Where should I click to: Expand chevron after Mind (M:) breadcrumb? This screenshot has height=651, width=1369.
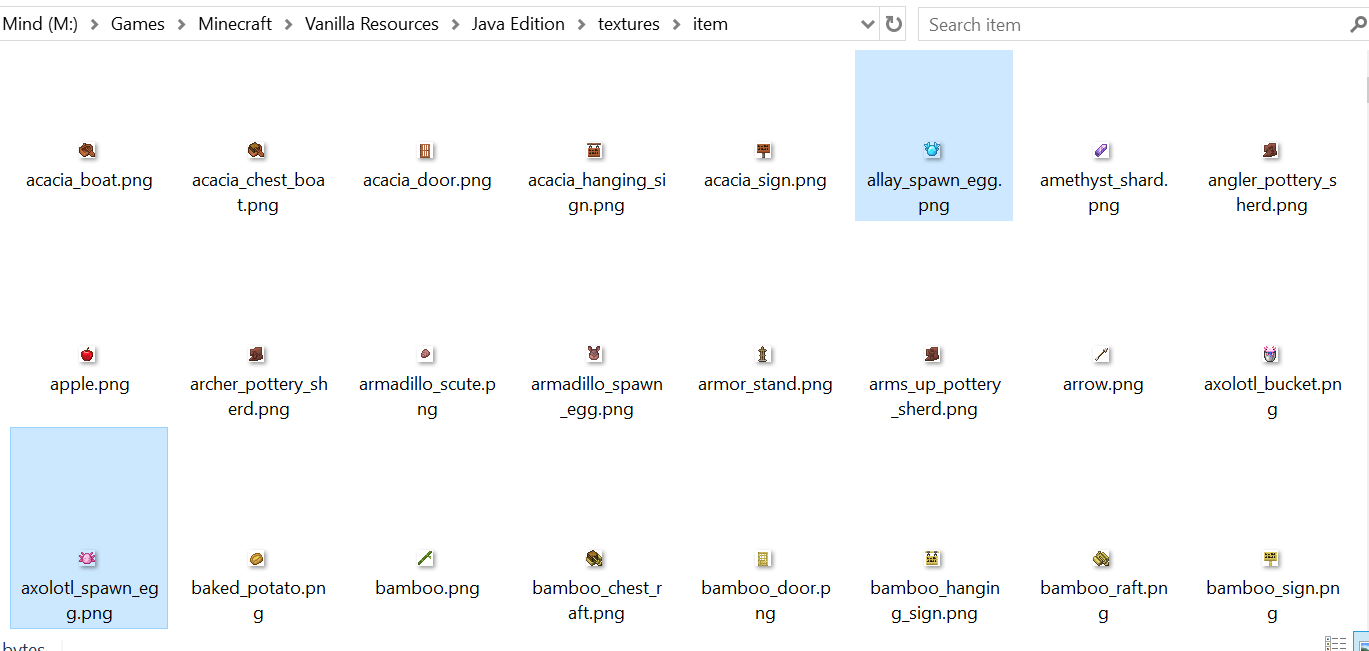tap(94, 24)
